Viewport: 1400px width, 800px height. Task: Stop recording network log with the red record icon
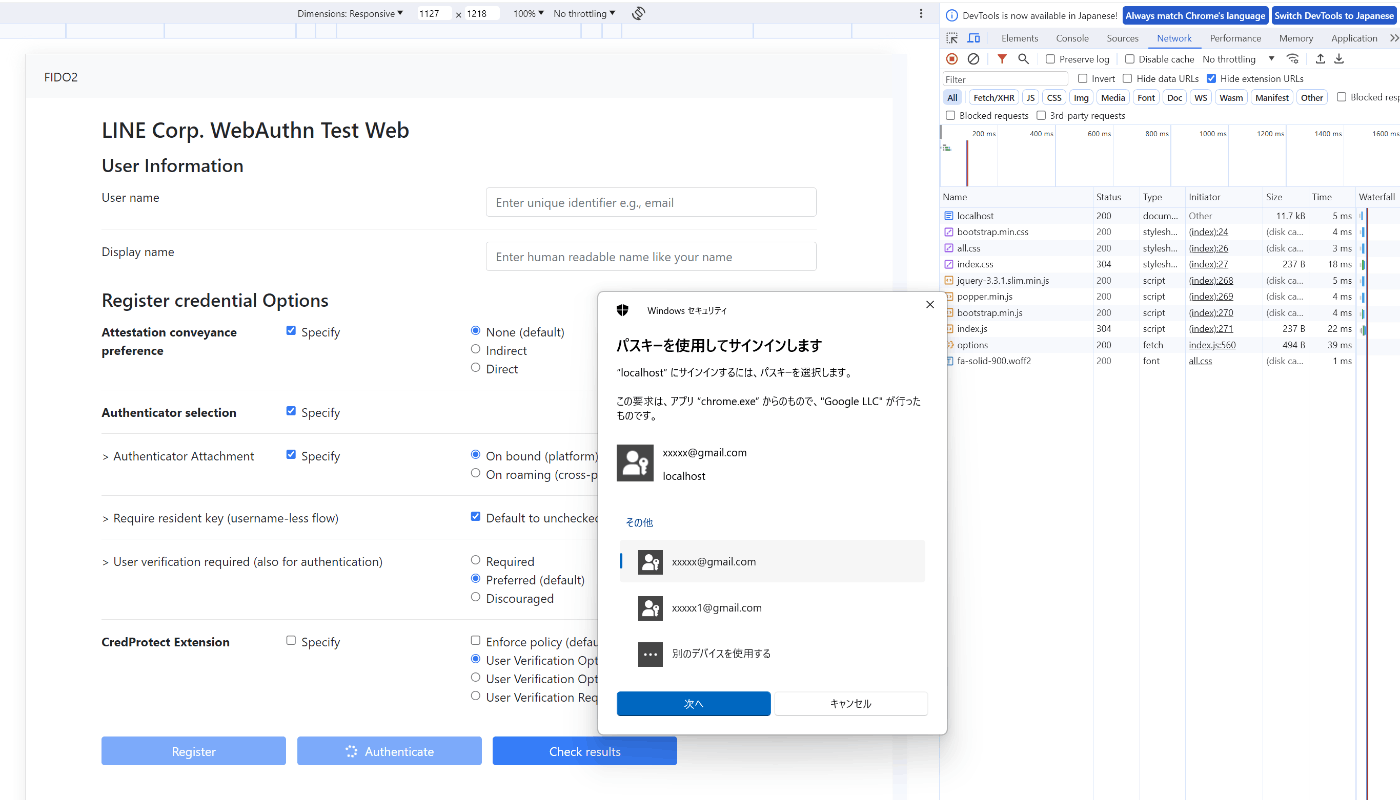[x=952, y=59]
